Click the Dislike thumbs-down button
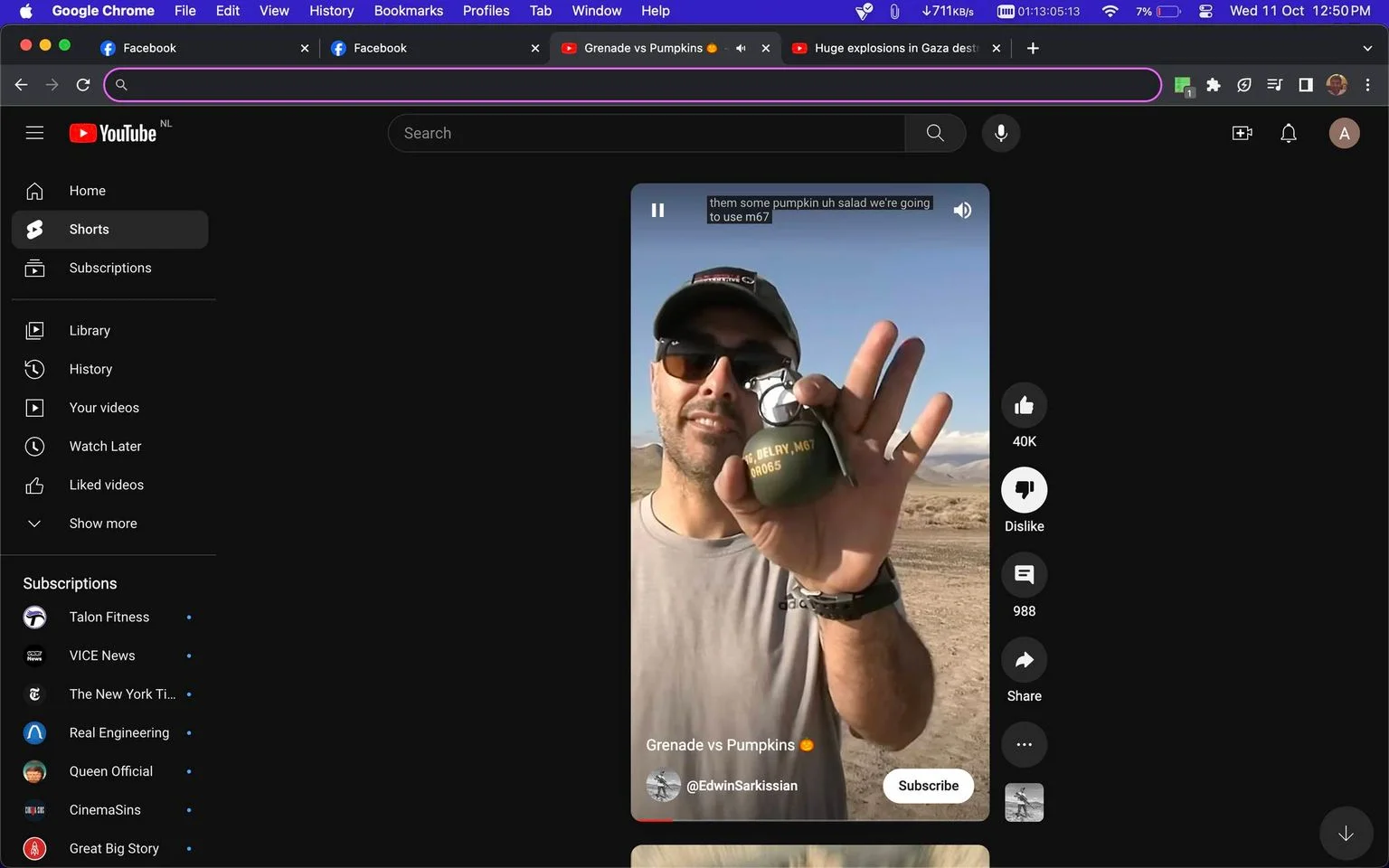Screen dimensions: 1389x868 [1024, 490]
